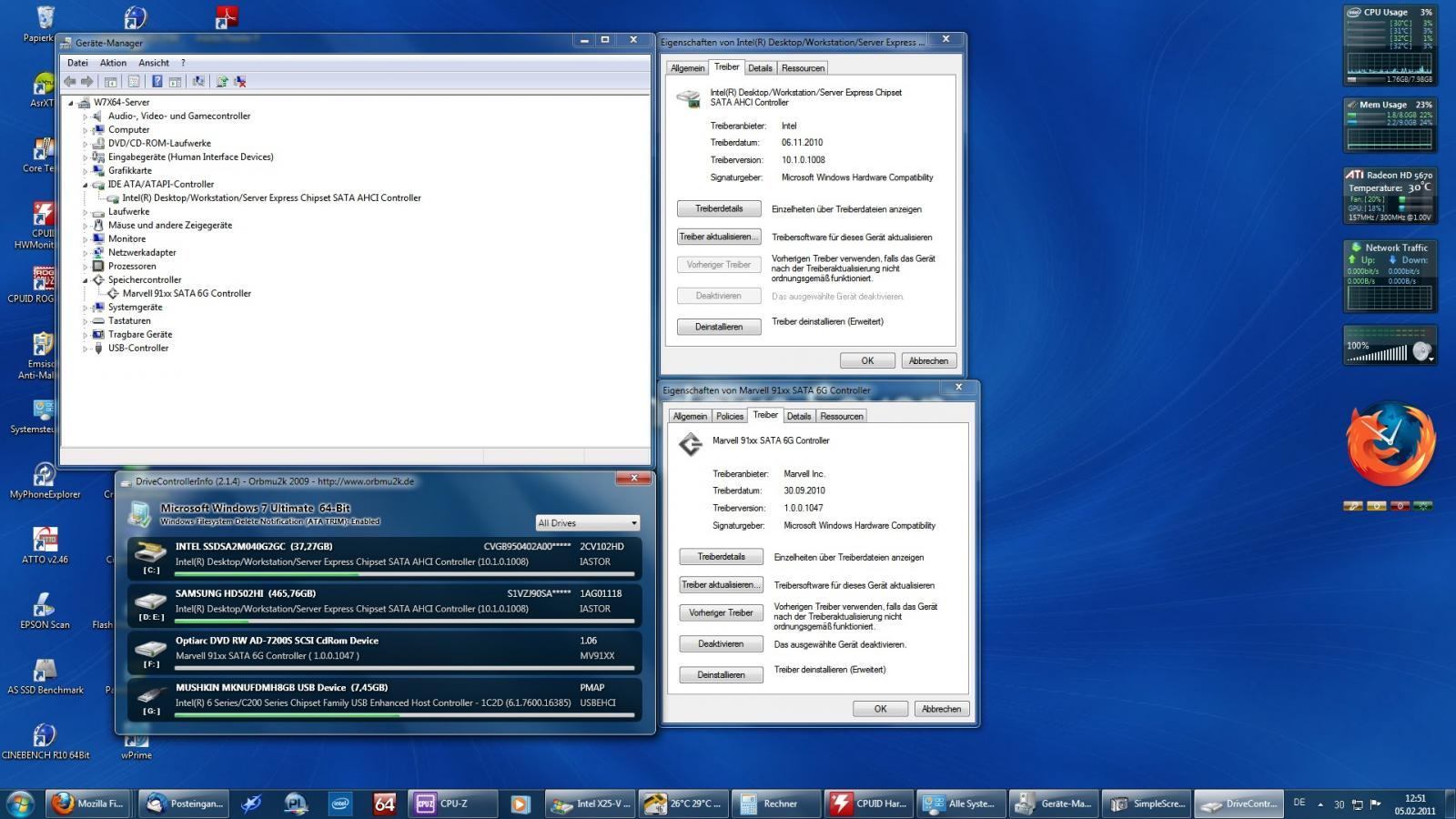Image resolution: width=1456 pixels, height=819 pixels.
Task: Expand USB-Controller tree node
Action: point(86,349)
